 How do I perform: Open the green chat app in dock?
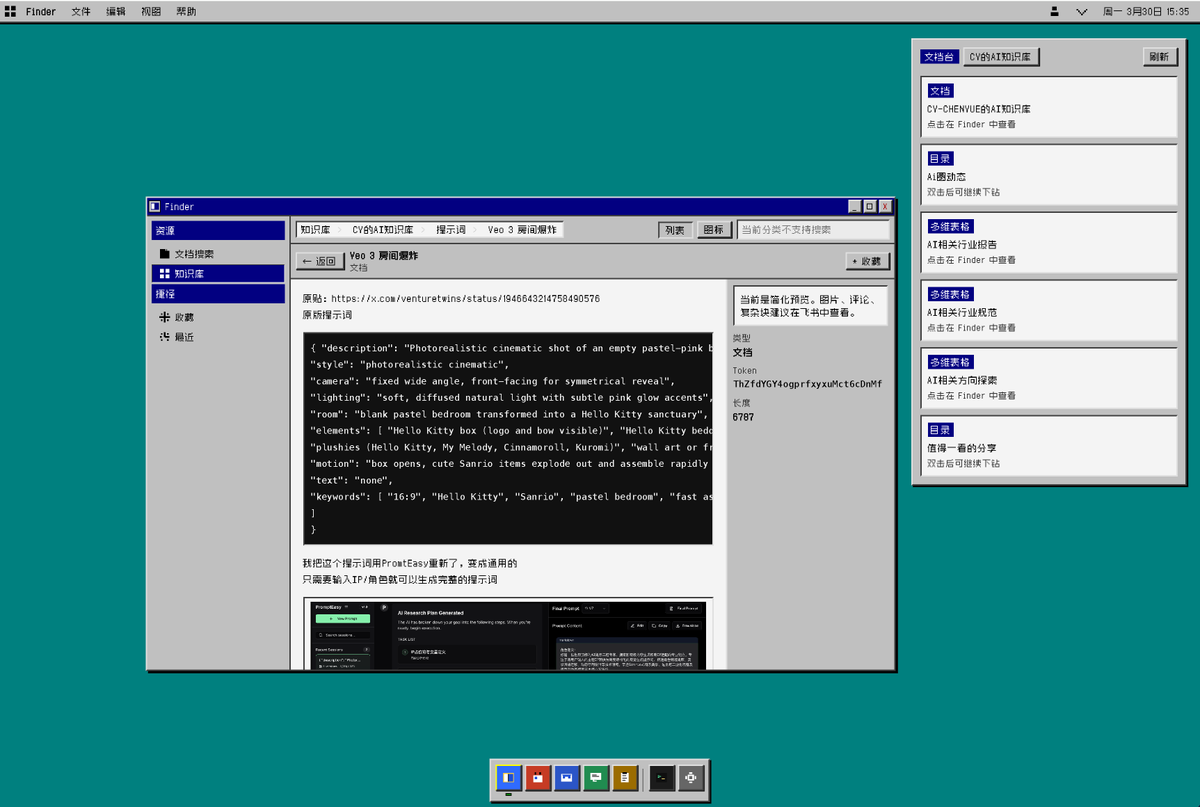[x=596, y=777]
